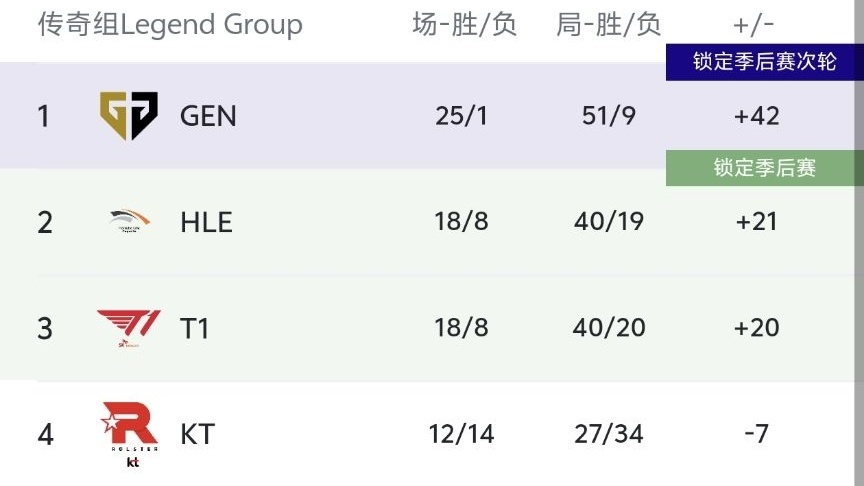Click the +/- column header

[753, 25]
